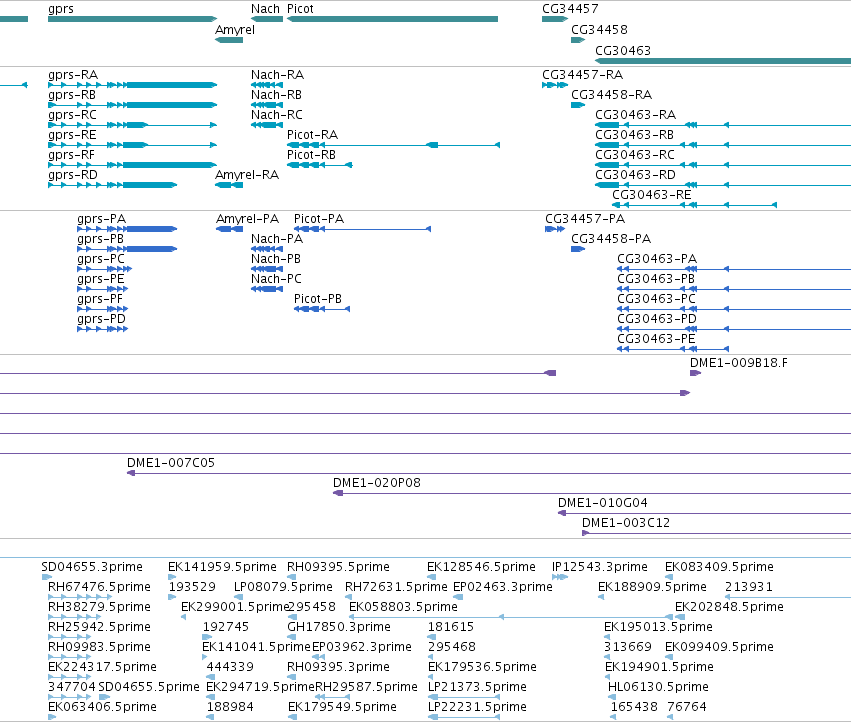Click the Picot gene bar
The image size is (851, 722).
(x=392, y=19)
